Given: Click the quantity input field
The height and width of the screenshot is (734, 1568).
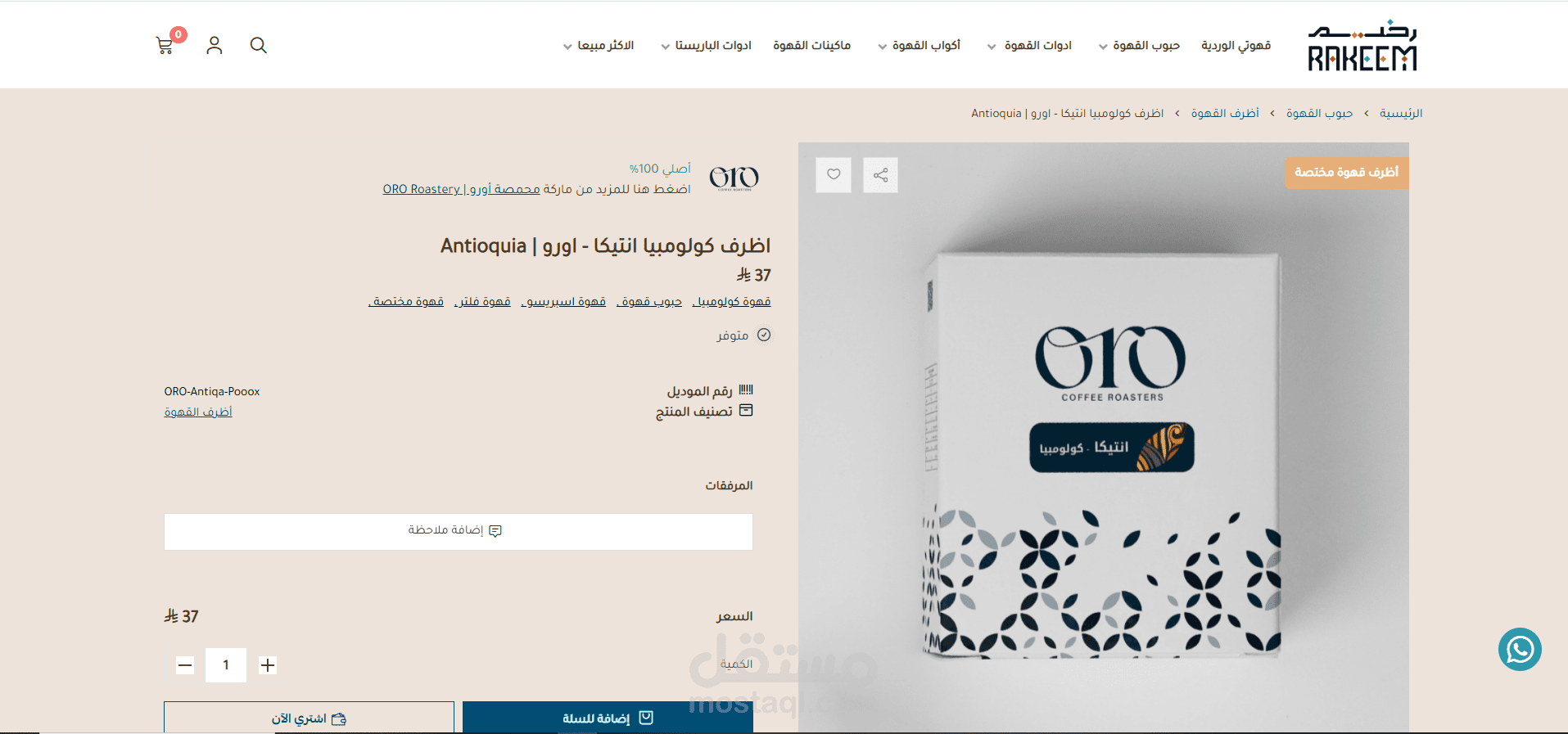Looking at the screenshot, I should pos(226,665).
